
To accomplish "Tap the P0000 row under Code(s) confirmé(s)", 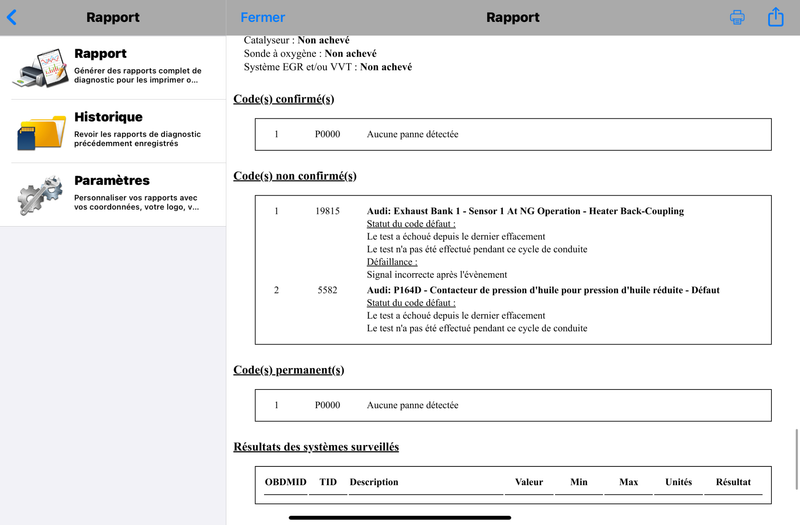I will point(412,134).
